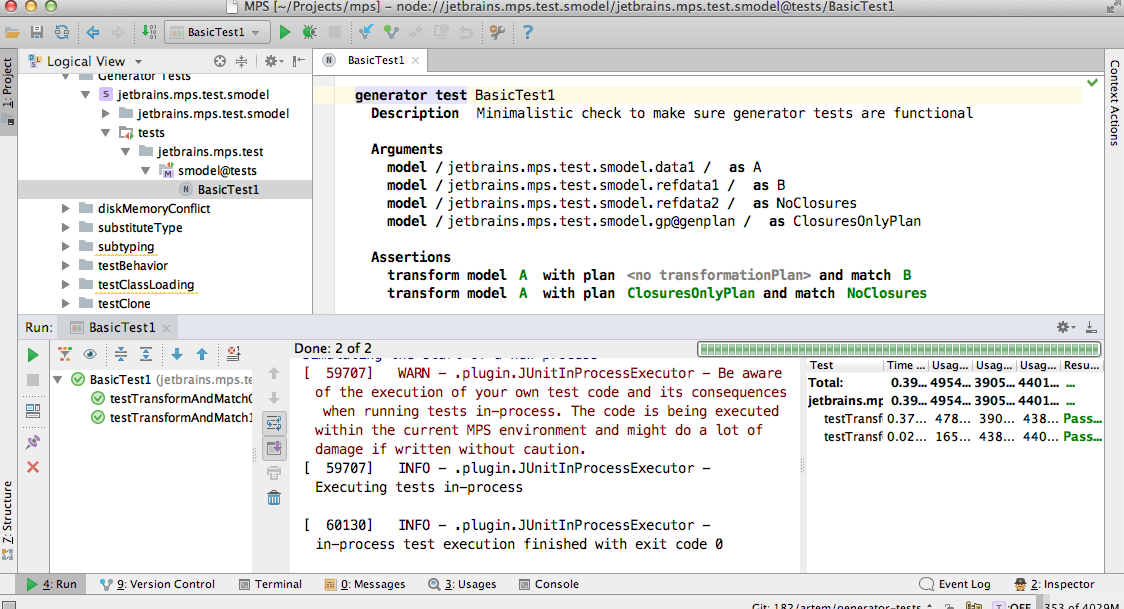Go to previous failed test, up arrow
The width and height of the screenshot is (1124, 609).
coord(202,354)
